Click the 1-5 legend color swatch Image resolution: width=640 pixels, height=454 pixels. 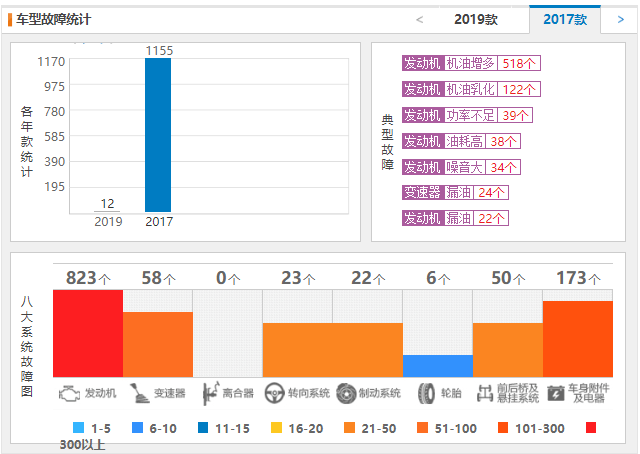[78, 427]
